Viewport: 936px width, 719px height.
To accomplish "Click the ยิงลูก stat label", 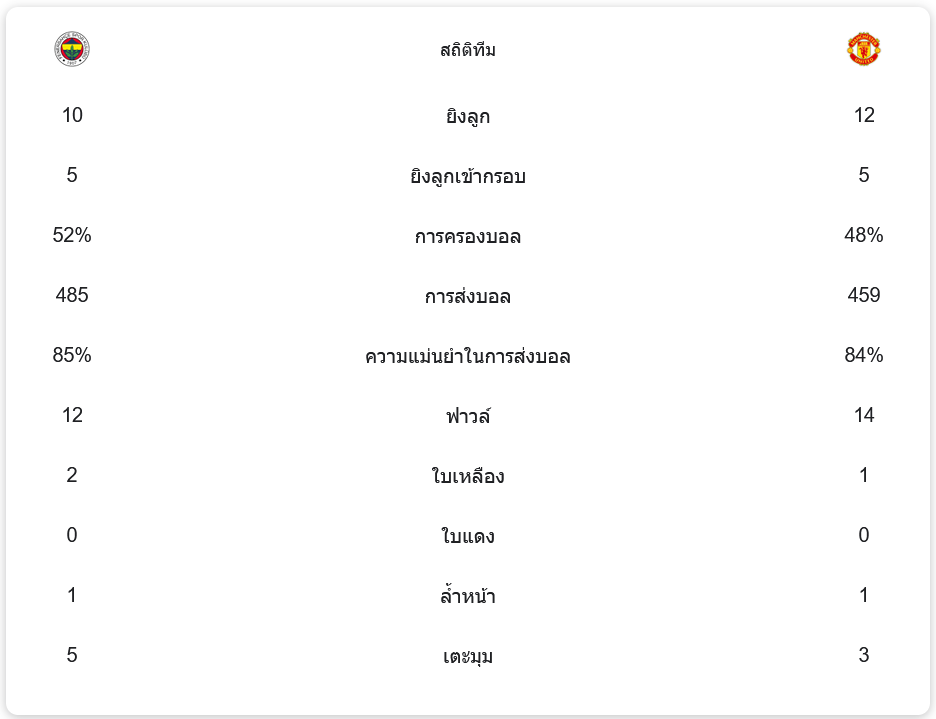I will (468, 117).
